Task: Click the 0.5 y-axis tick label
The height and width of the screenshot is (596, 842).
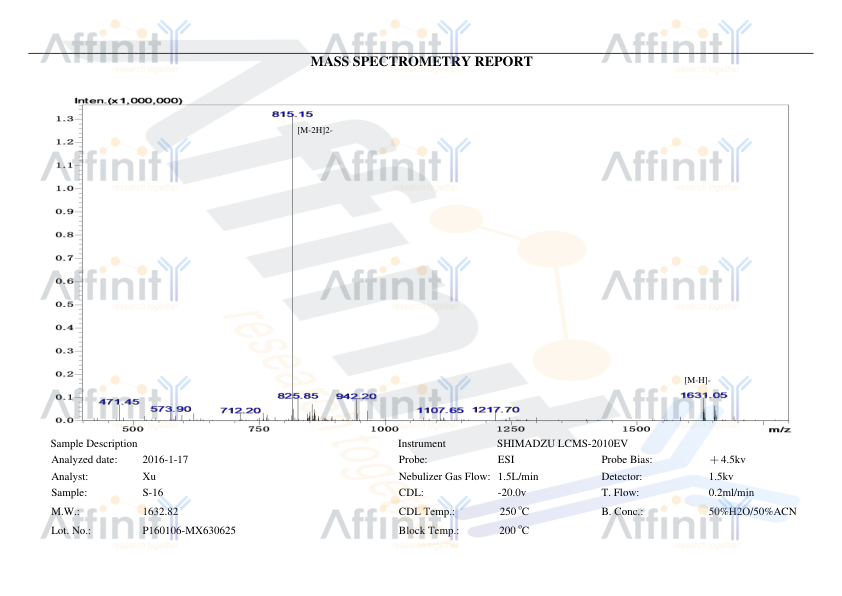Action: click(64, 304)
